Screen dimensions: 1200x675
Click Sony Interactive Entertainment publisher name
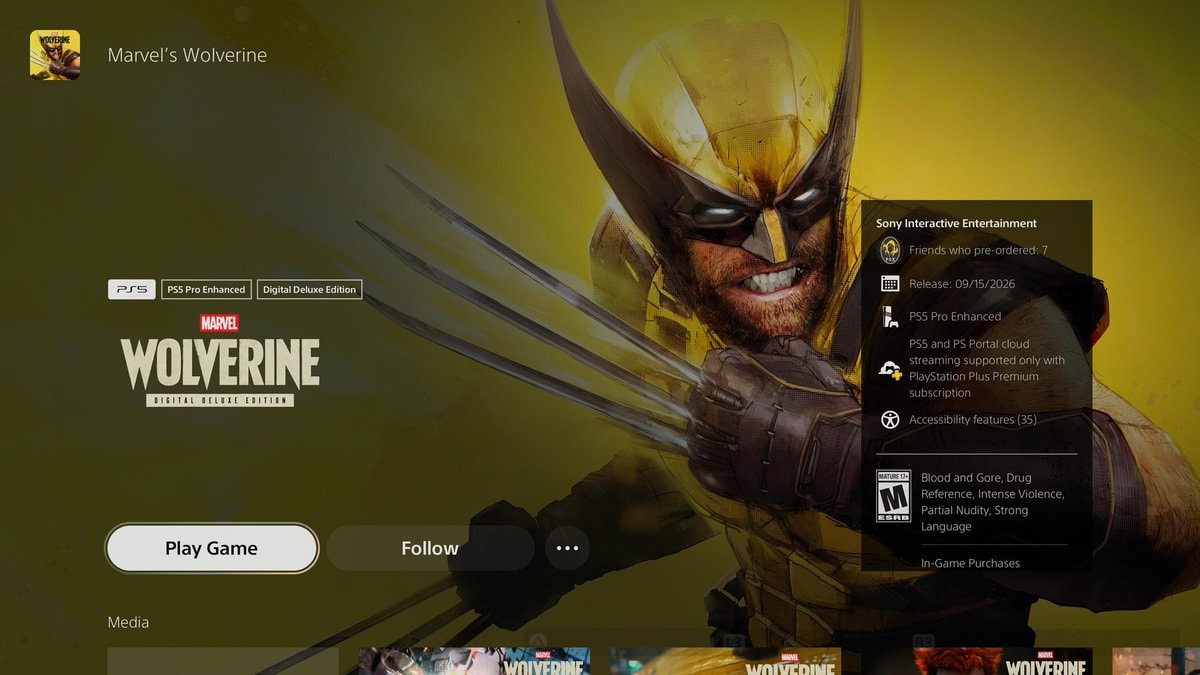pyautogui.click(x=956, y=224)
